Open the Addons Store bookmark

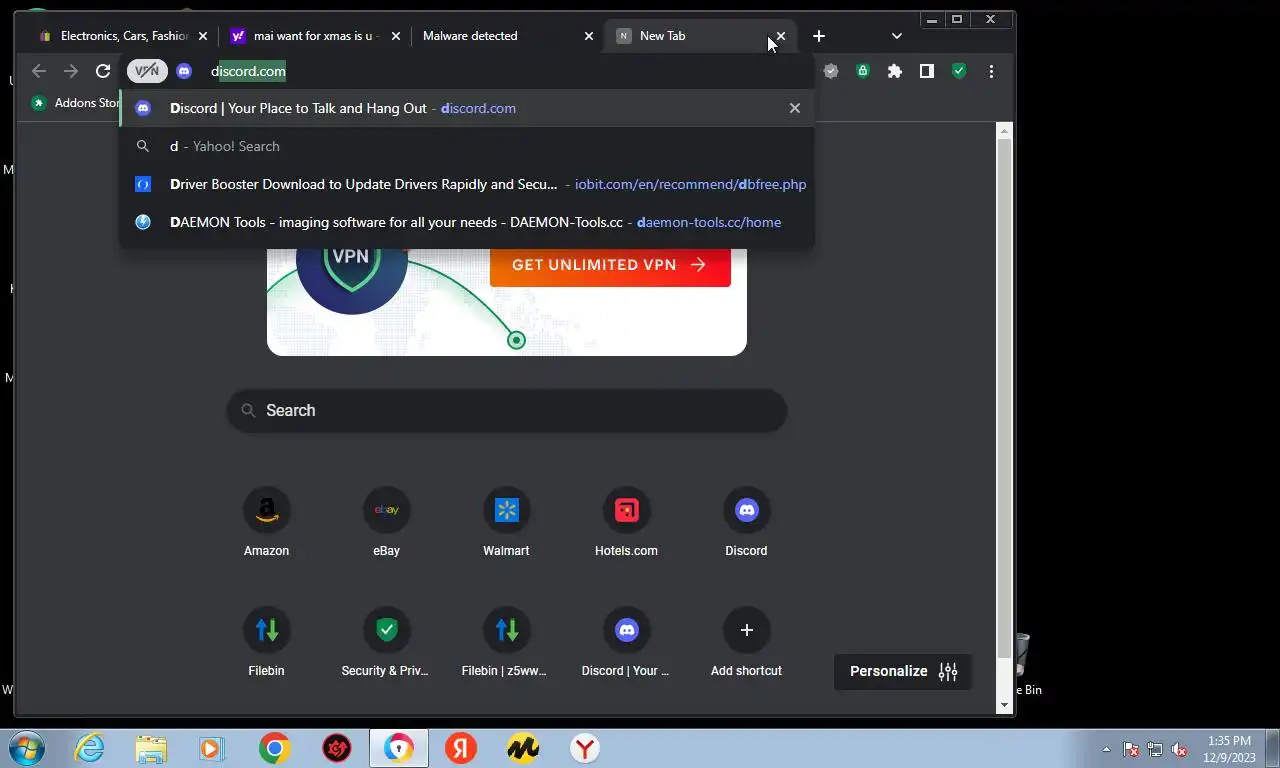click(77, 103)
